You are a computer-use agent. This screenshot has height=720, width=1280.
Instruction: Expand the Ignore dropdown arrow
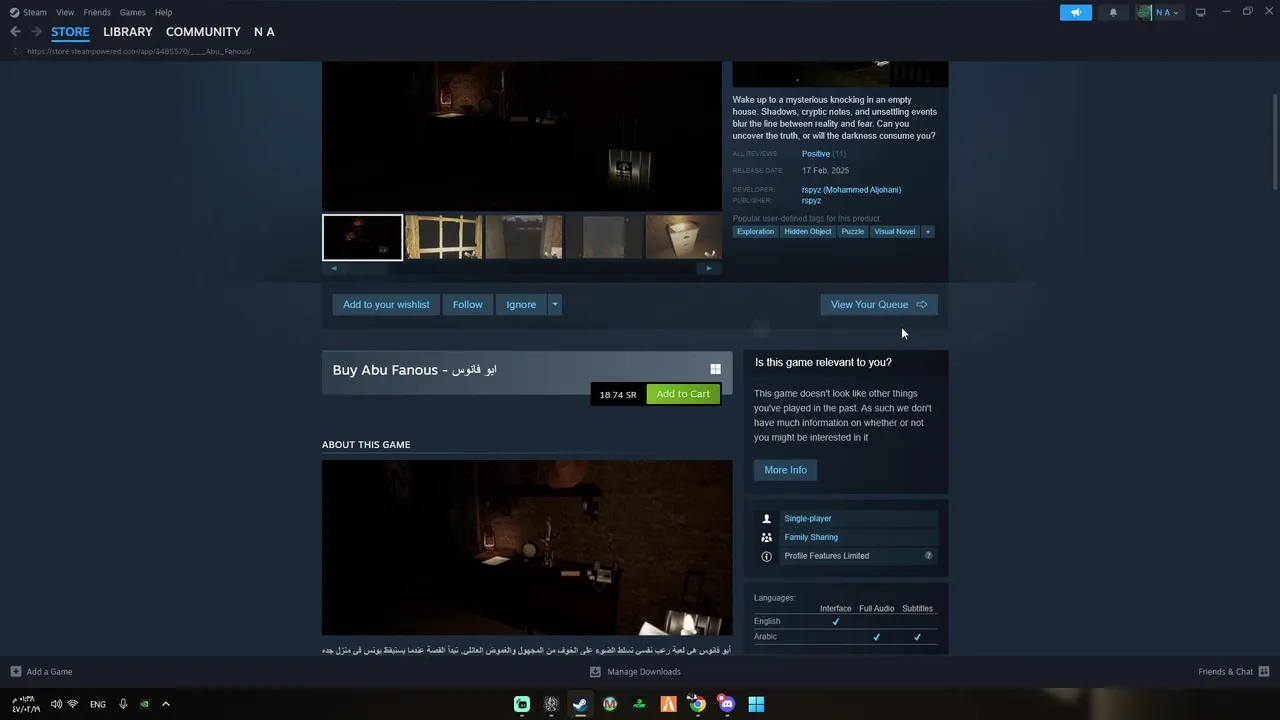[555, 304]
